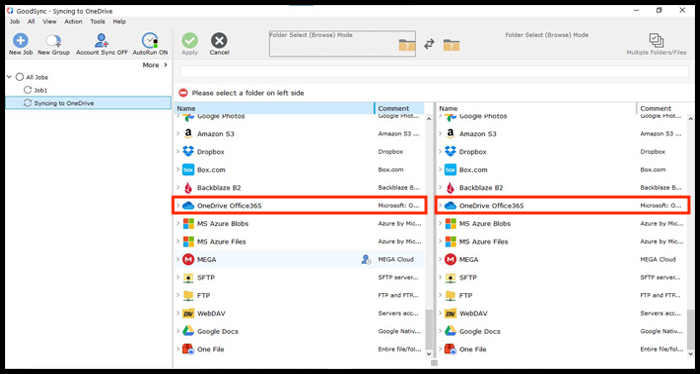700x374 pixels.
Task: Select Dropbox icon in left pane
Action: coord(188,152)
